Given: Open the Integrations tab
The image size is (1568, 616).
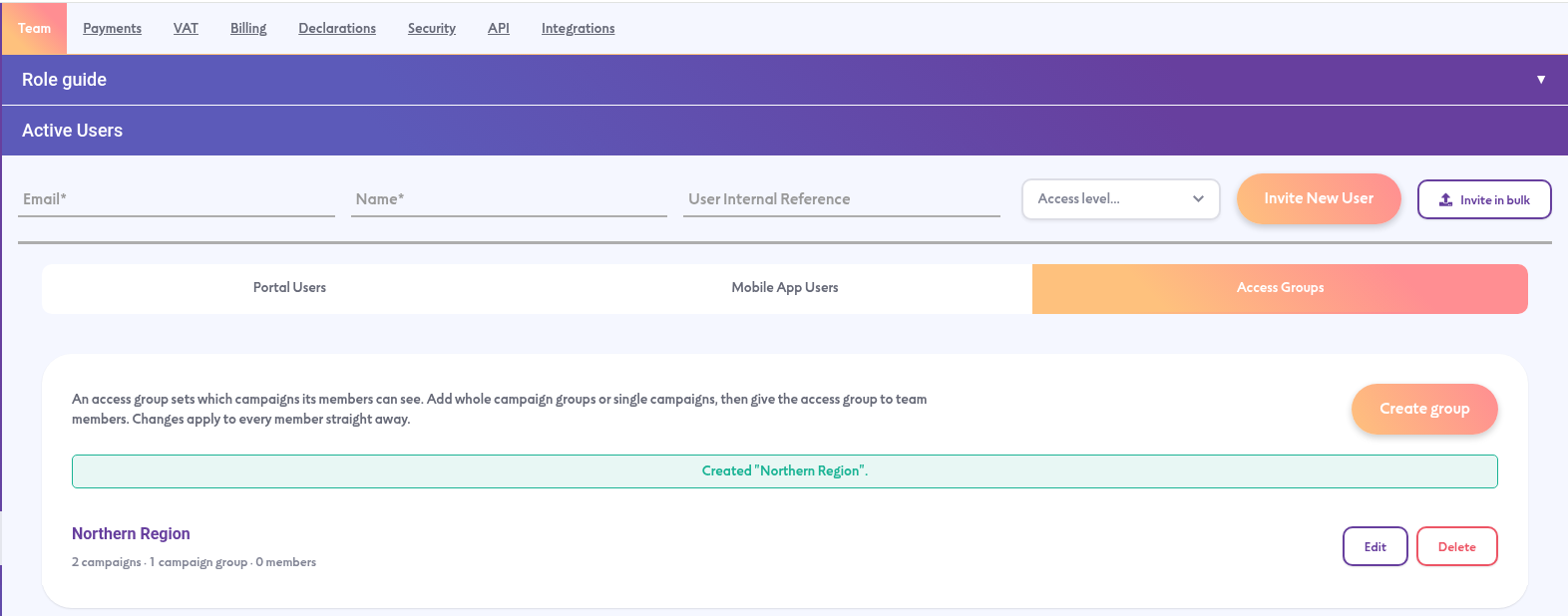Looking at the screenshot, I should [578, 28].
